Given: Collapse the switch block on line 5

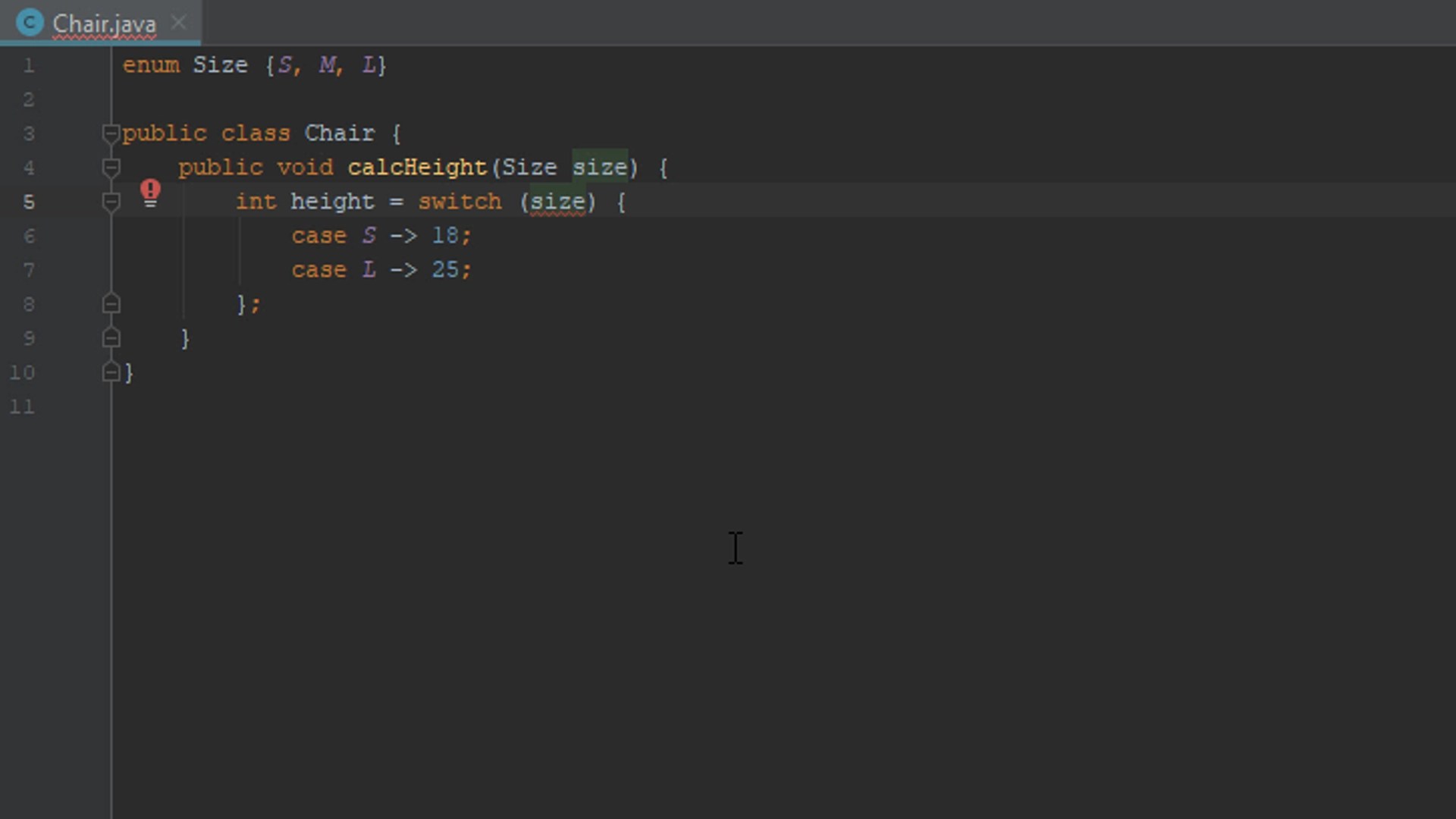Looking at the screenshot, I should (x=111, y=202).
